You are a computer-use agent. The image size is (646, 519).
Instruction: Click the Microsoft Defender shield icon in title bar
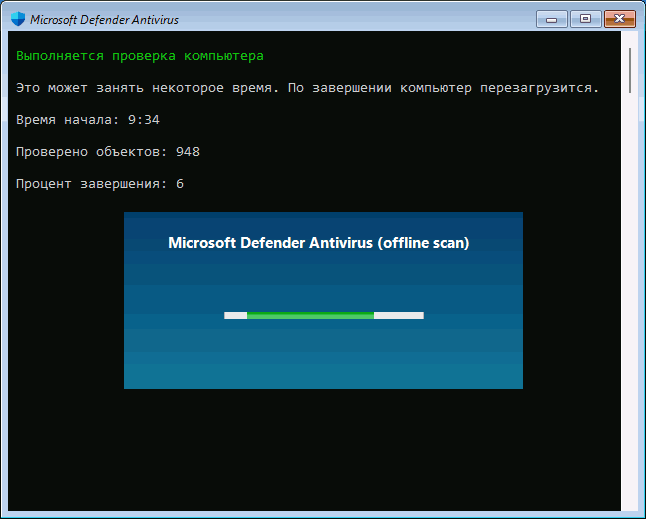coord(18,19)
